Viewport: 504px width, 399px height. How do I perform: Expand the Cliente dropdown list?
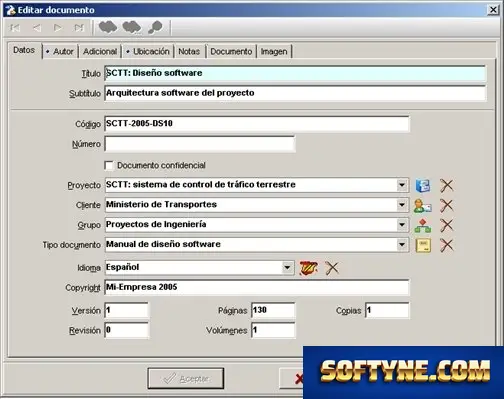[402, 205]
